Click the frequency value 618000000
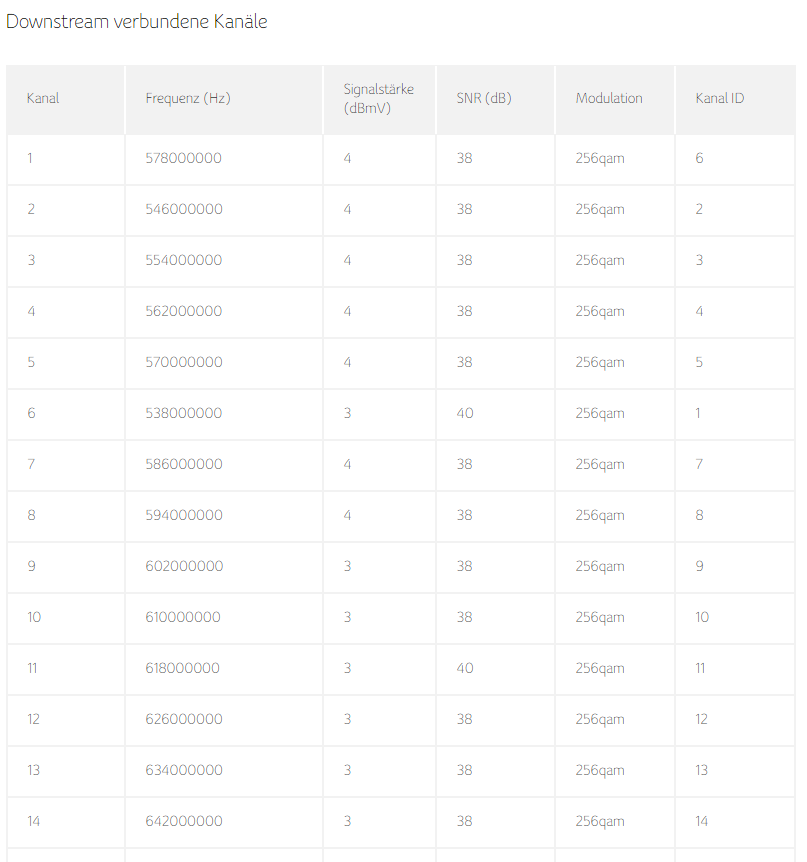Viewport: 807px width, 862px height. (x=183, y=668)
